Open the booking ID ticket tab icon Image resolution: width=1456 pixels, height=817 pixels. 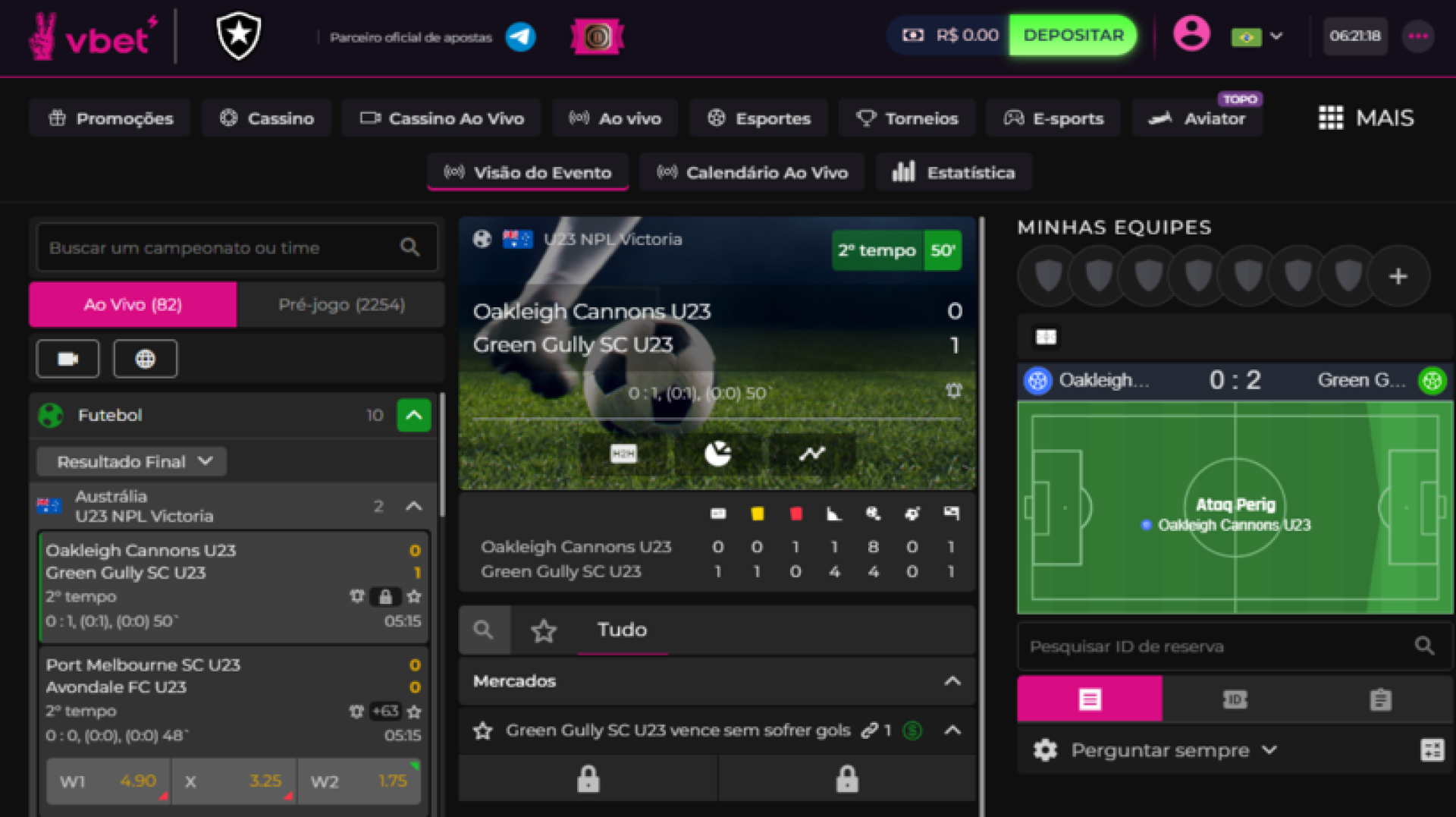click(1235, 699)
